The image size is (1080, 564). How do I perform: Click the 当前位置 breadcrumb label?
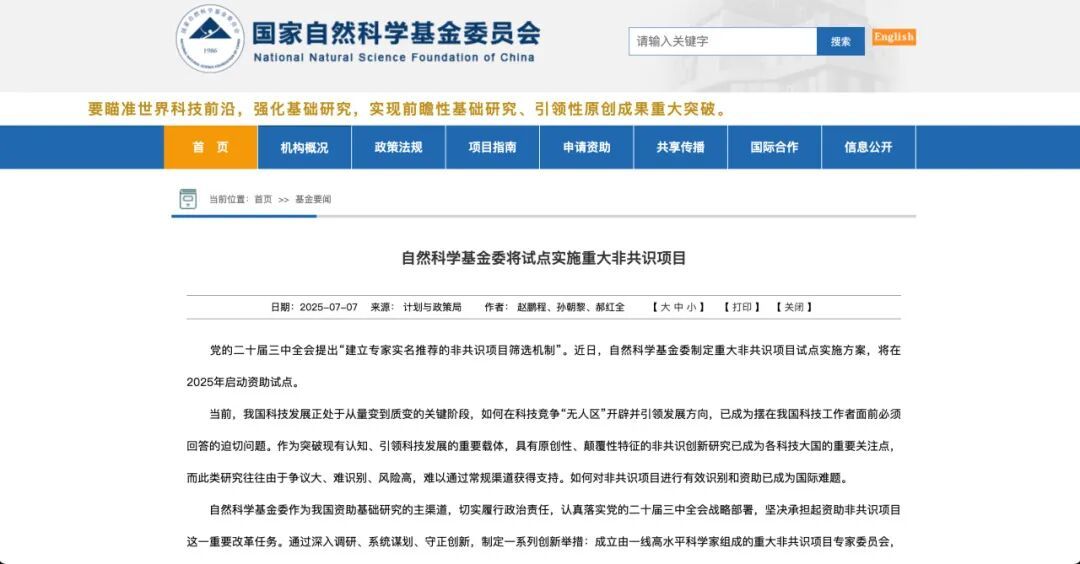tap(227, 199)
